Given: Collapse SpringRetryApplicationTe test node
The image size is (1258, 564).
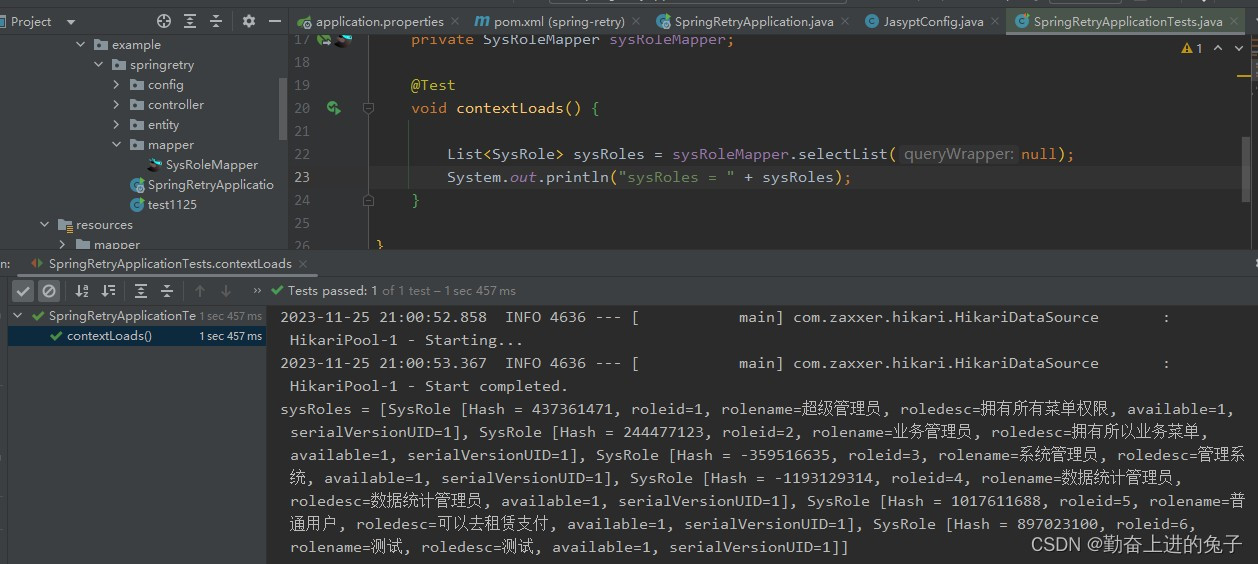Looking at the screenshot, I should point(16,316).
